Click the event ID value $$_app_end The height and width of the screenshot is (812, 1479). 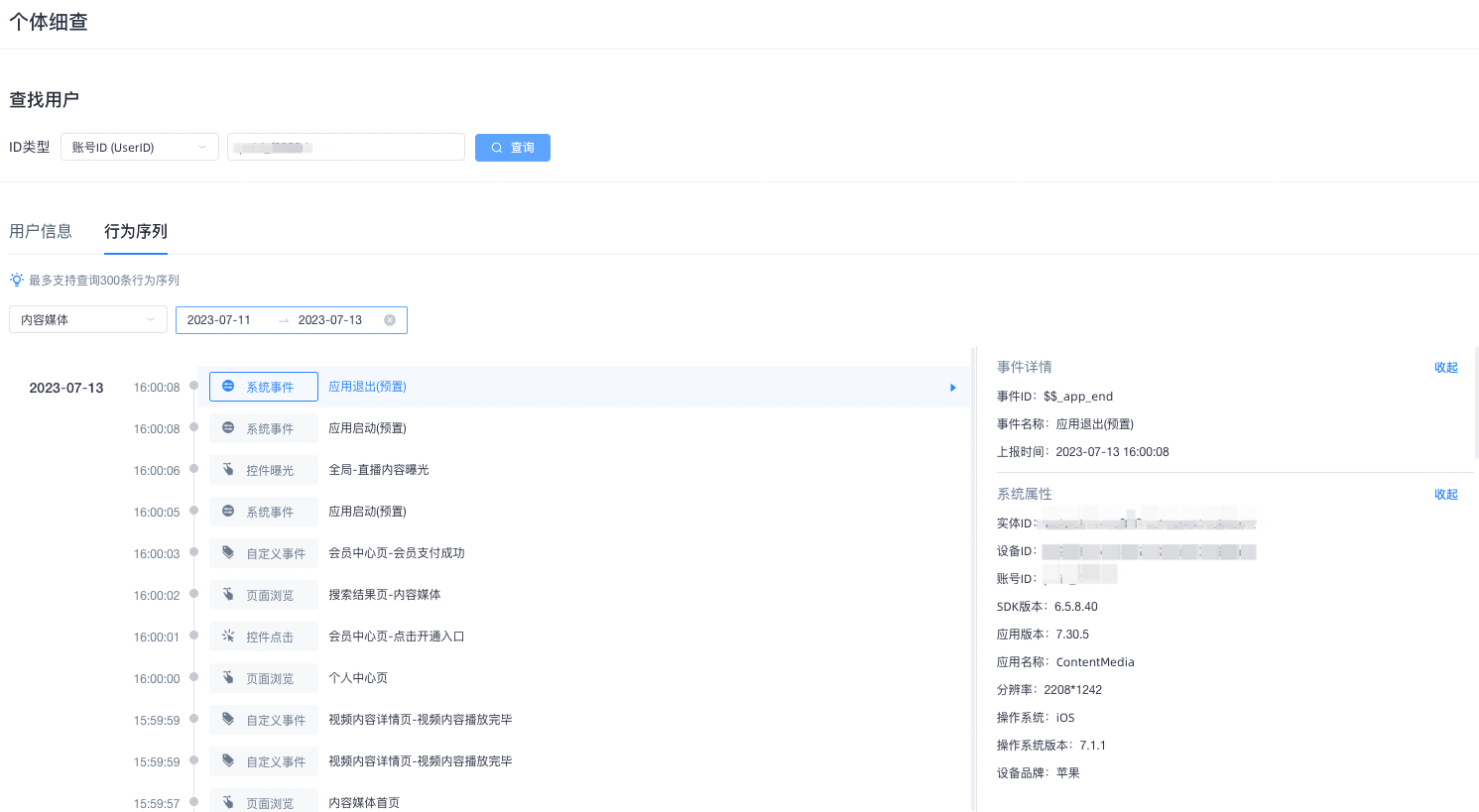(x=1078, y=397)
